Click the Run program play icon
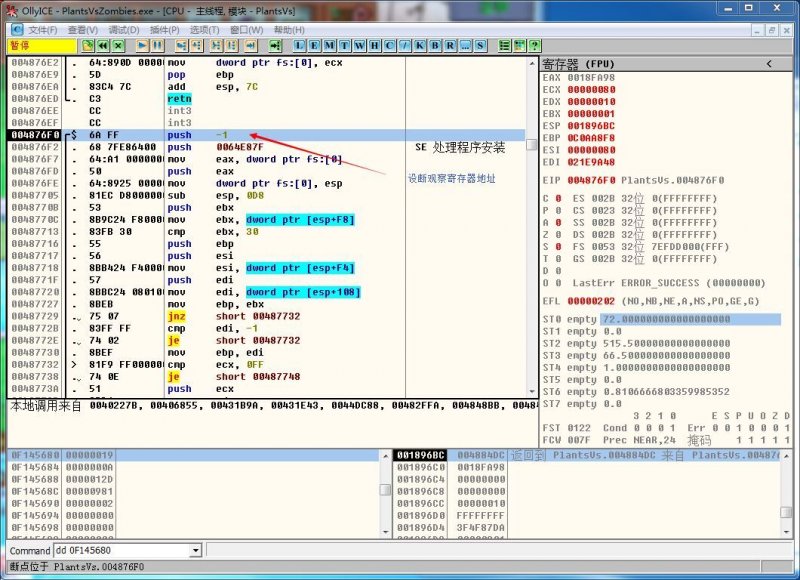Viewport: 800px width, 580px height. [142, 46]
